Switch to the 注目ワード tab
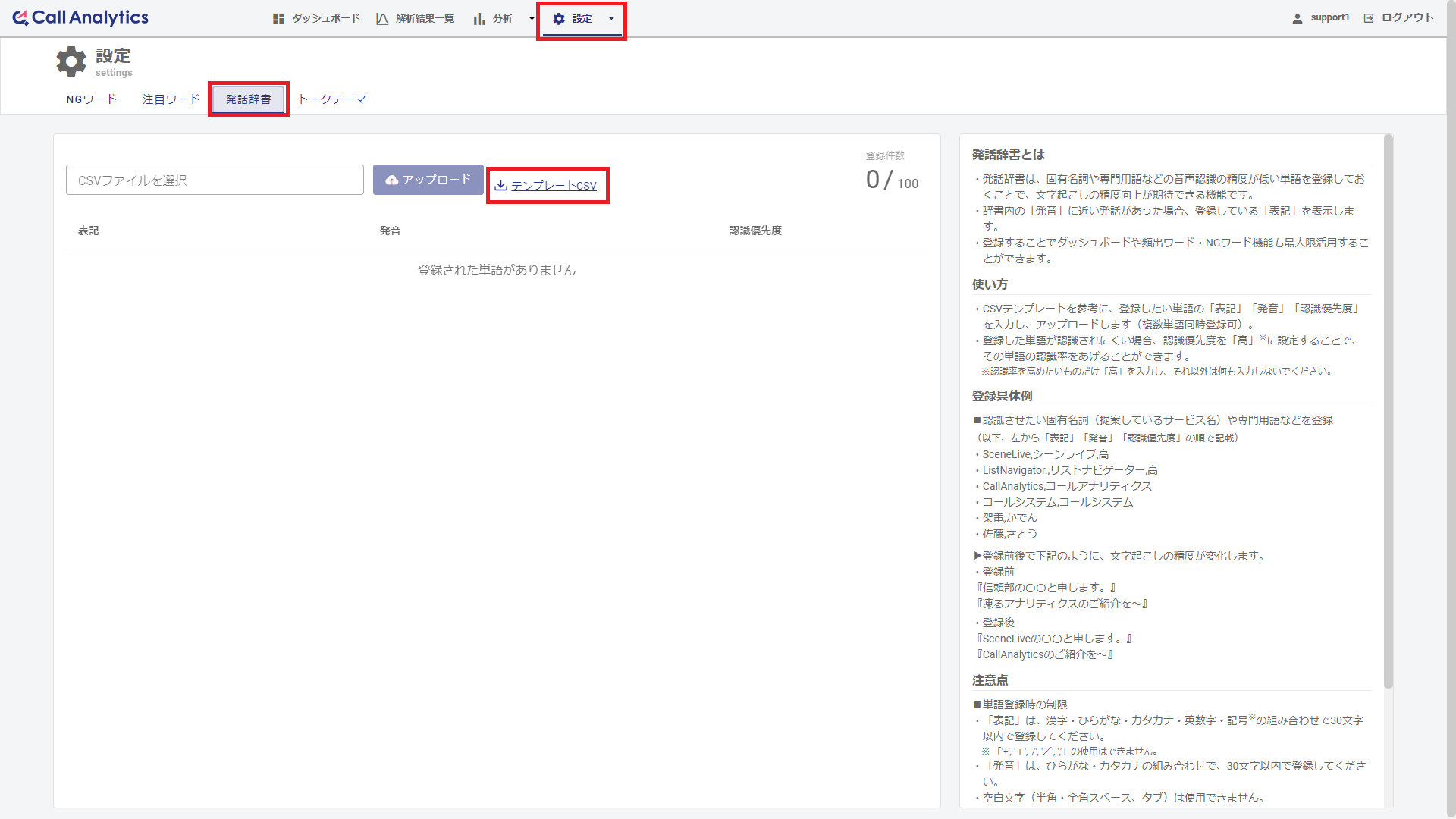The image size is (1456, 819). click(x=171, y=99)
